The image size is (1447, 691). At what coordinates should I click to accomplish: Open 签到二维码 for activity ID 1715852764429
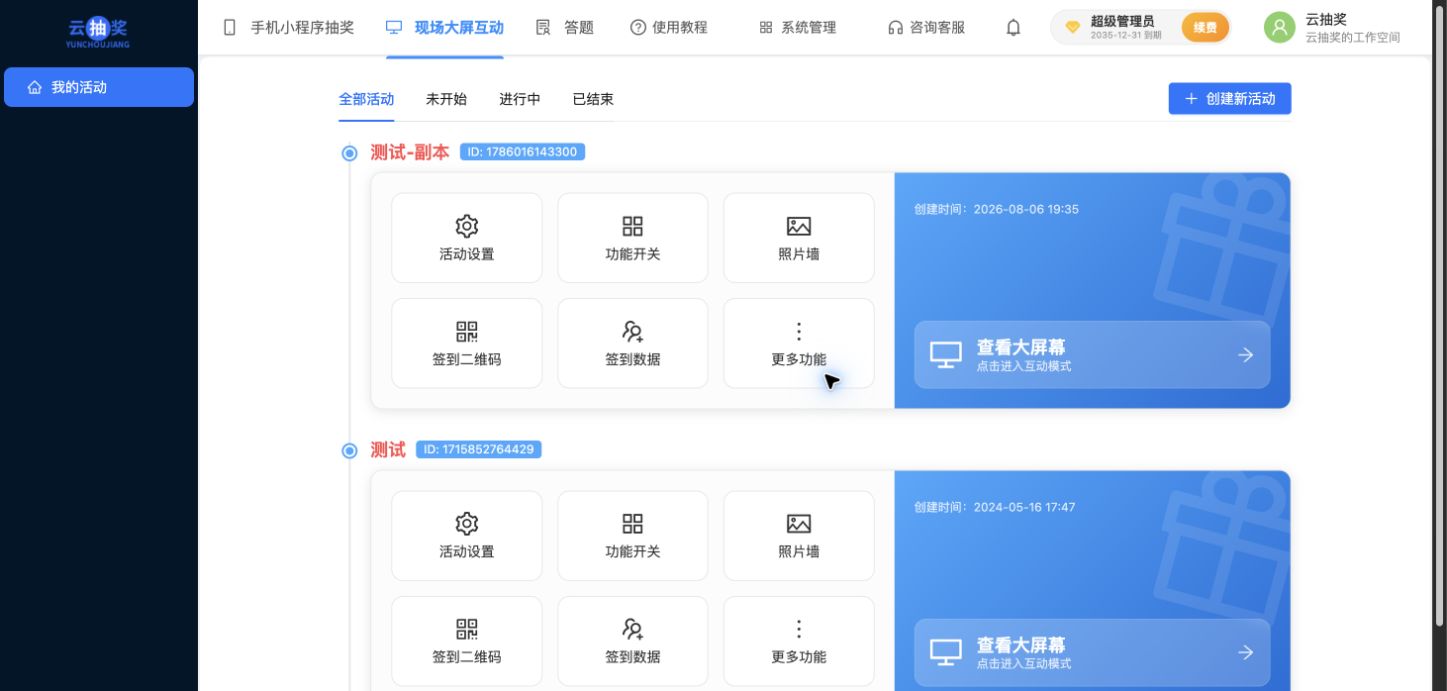click(x=467, y=641)
